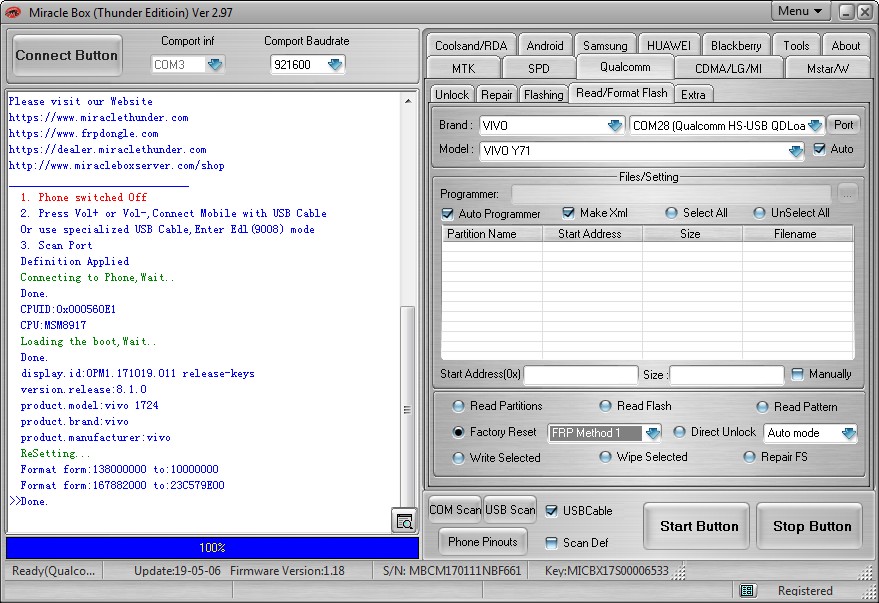
Task: Click the COM Scan button
Action: [x=455, y=510]
